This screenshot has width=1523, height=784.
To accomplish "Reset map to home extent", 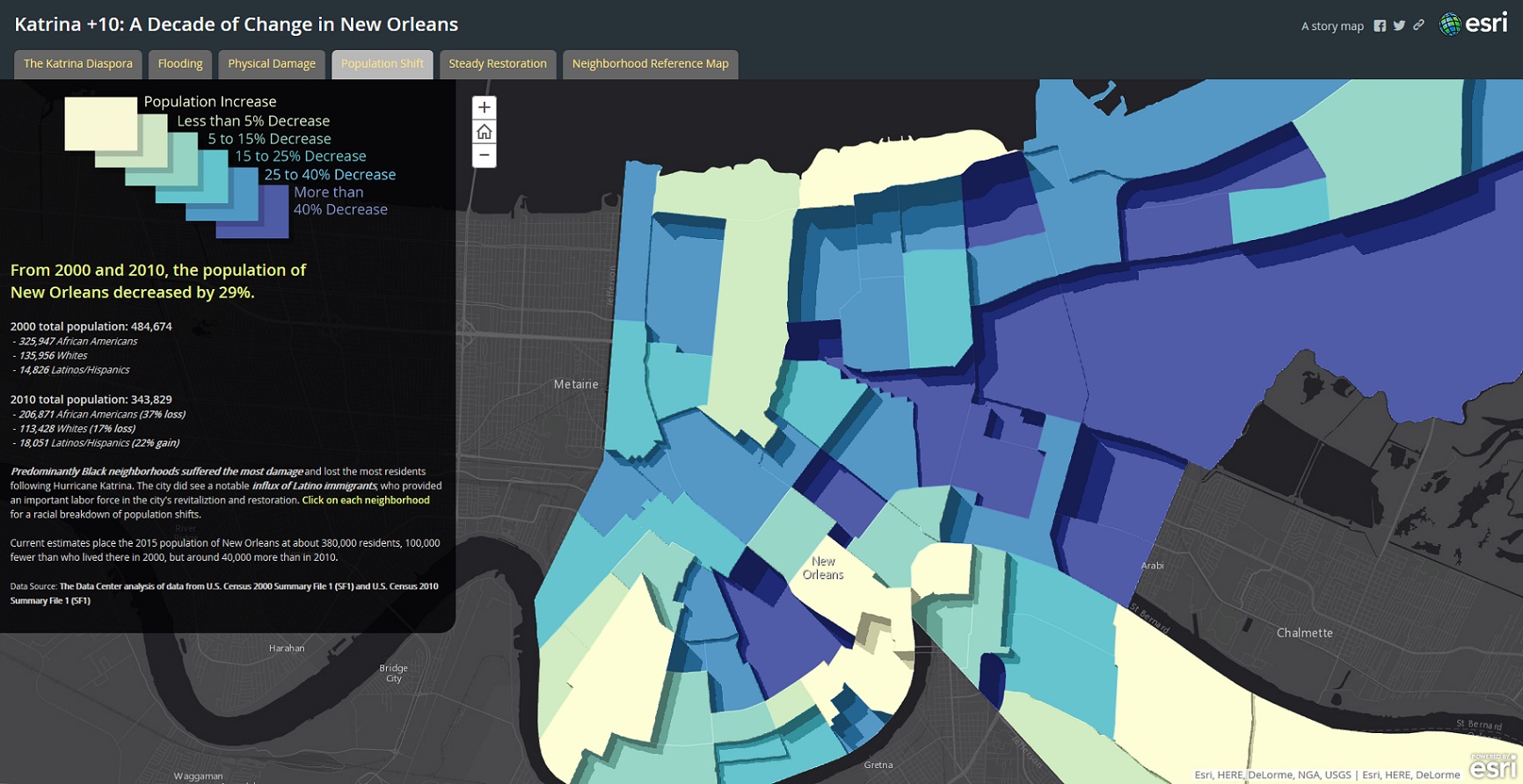I will [484, 132].
